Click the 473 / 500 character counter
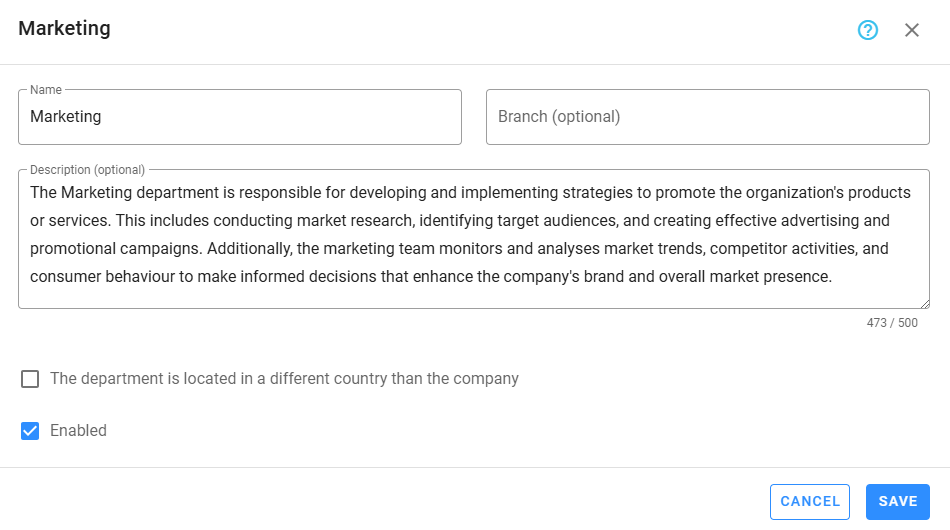This screenshot has height=530, width=950. click(x=892, y=323)
